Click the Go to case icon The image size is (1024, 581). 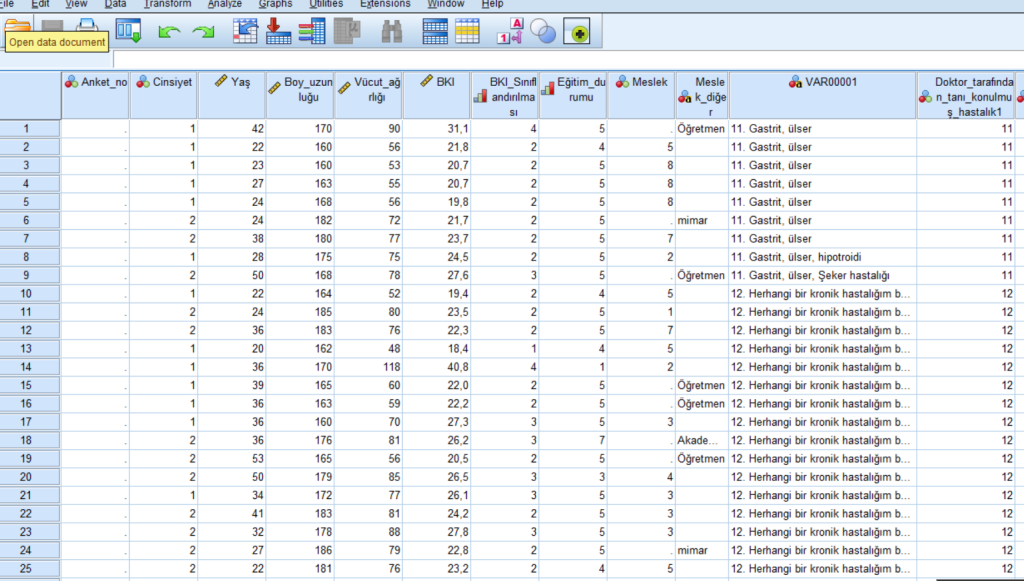[245, 31]
